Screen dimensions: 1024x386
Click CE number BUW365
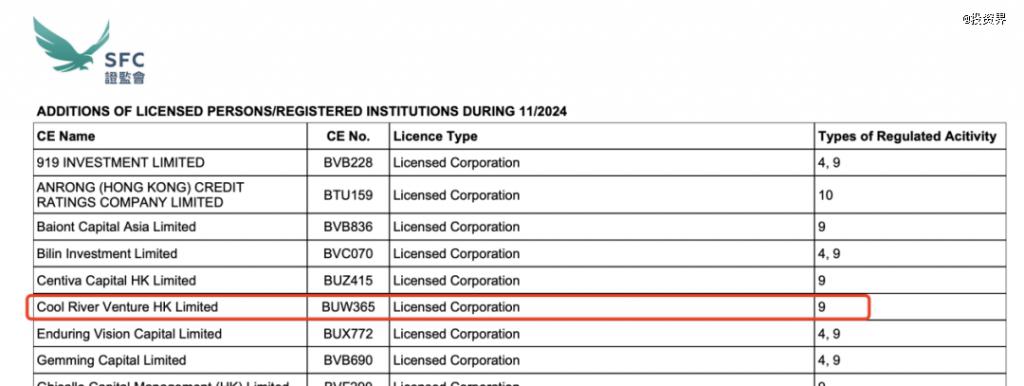coord(348,307)
